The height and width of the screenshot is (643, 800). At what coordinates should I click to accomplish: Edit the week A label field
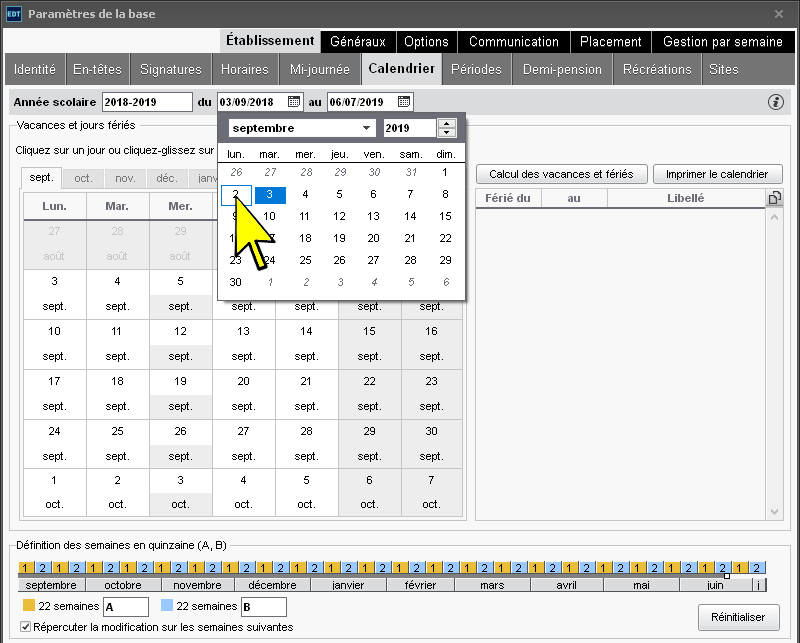click(x=126, y=607)
